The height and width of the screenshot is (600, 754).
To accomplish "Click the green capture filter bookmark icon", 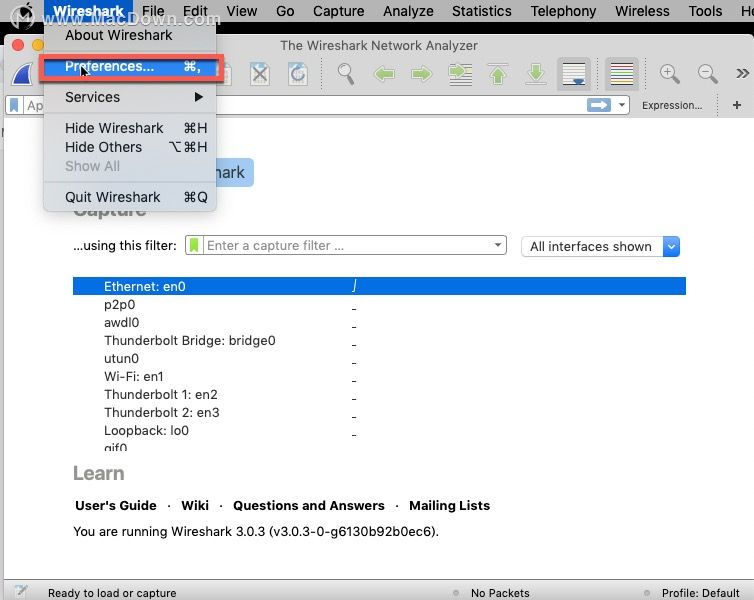I will tap(194, 245).
